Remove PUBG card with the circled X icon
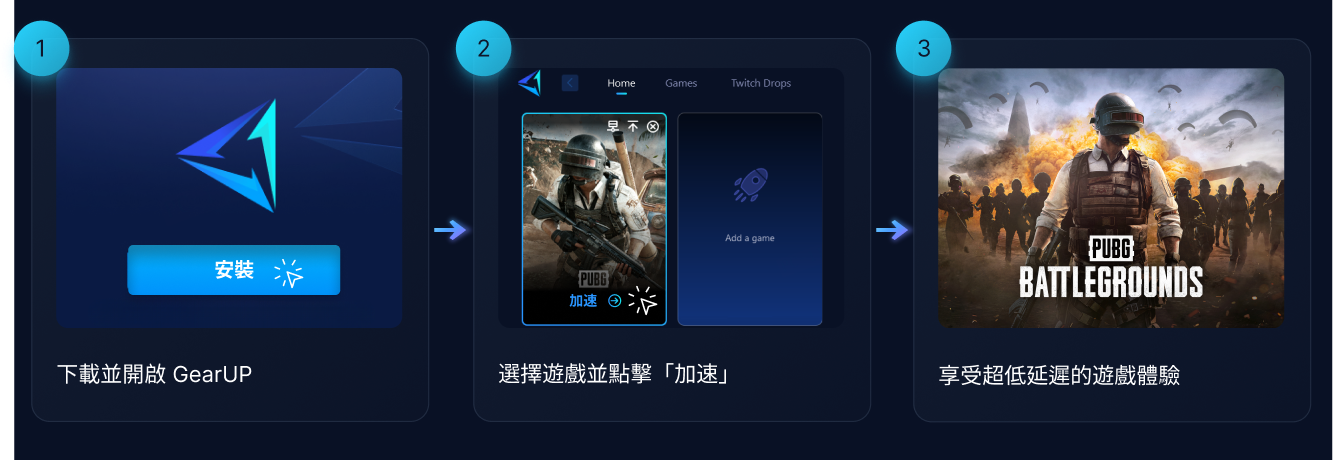Screen dimensions: 1333x460 click(x=653, y=126)
